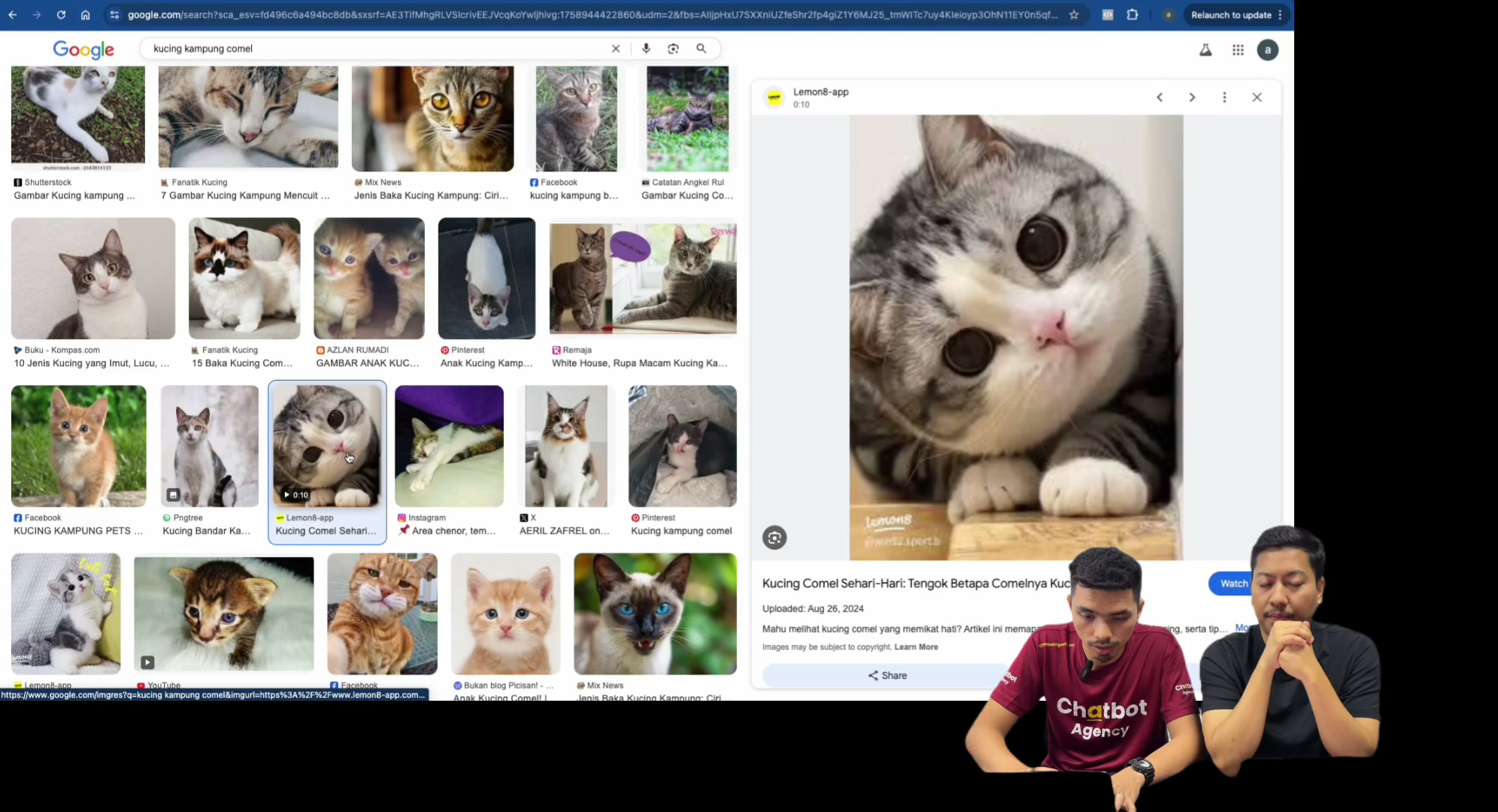This screenshot has width=1498, height=812.
Task: Open the Lemon8-app source in preview header
Action: point(820,92)
